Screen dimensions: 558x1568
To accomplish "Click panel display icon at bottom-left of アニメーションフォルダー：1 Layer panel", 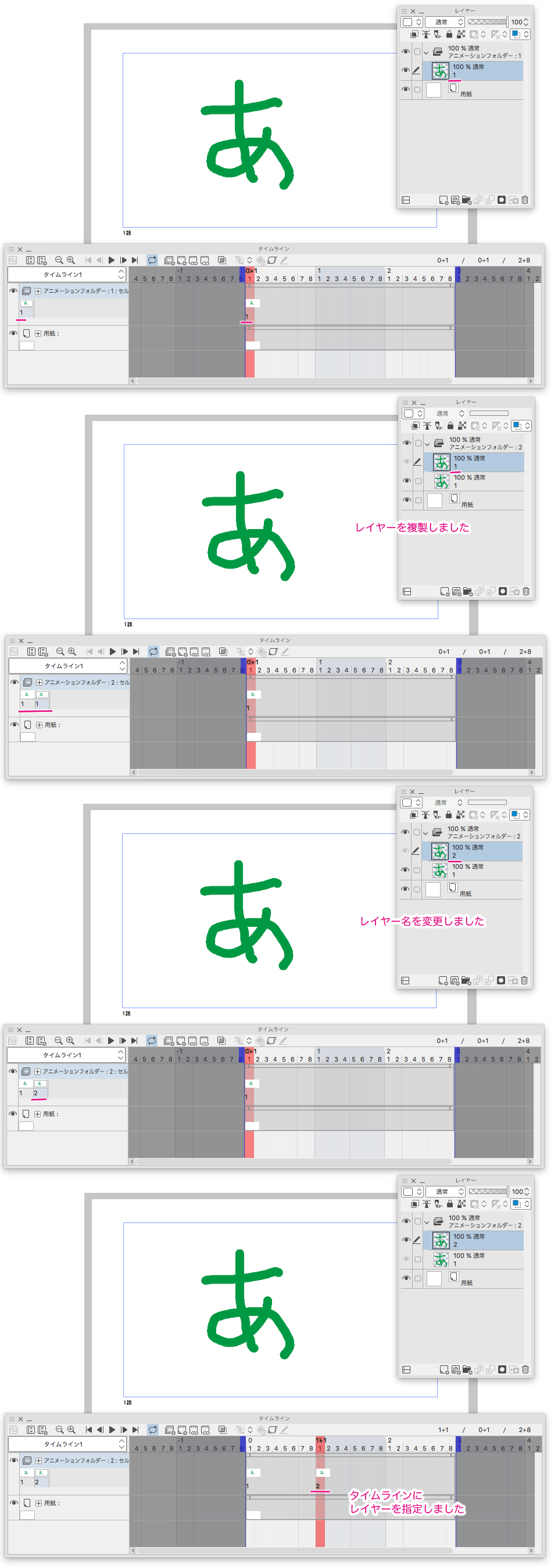I will click(406, 200).
